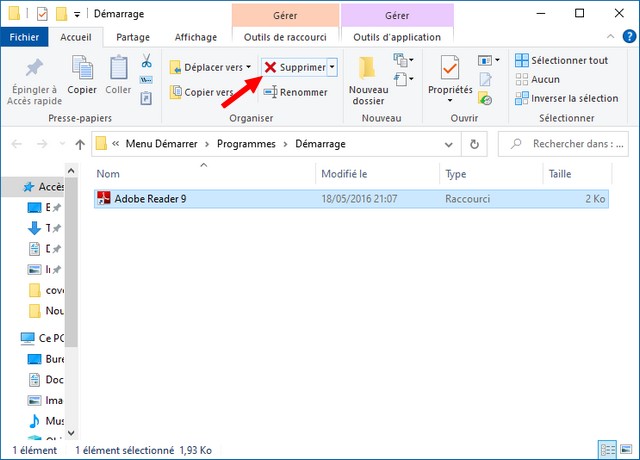
Task: Click the scissors Cut icon
Action: 147,61
